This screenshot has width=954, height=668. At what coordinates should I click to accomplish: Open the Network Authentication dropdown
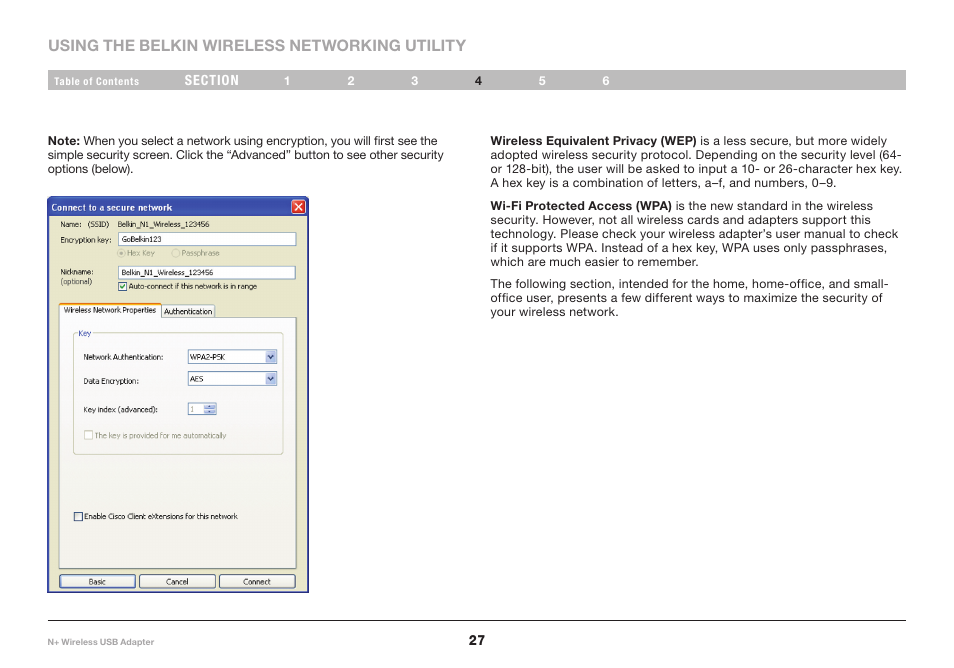[x=271, y=357]
